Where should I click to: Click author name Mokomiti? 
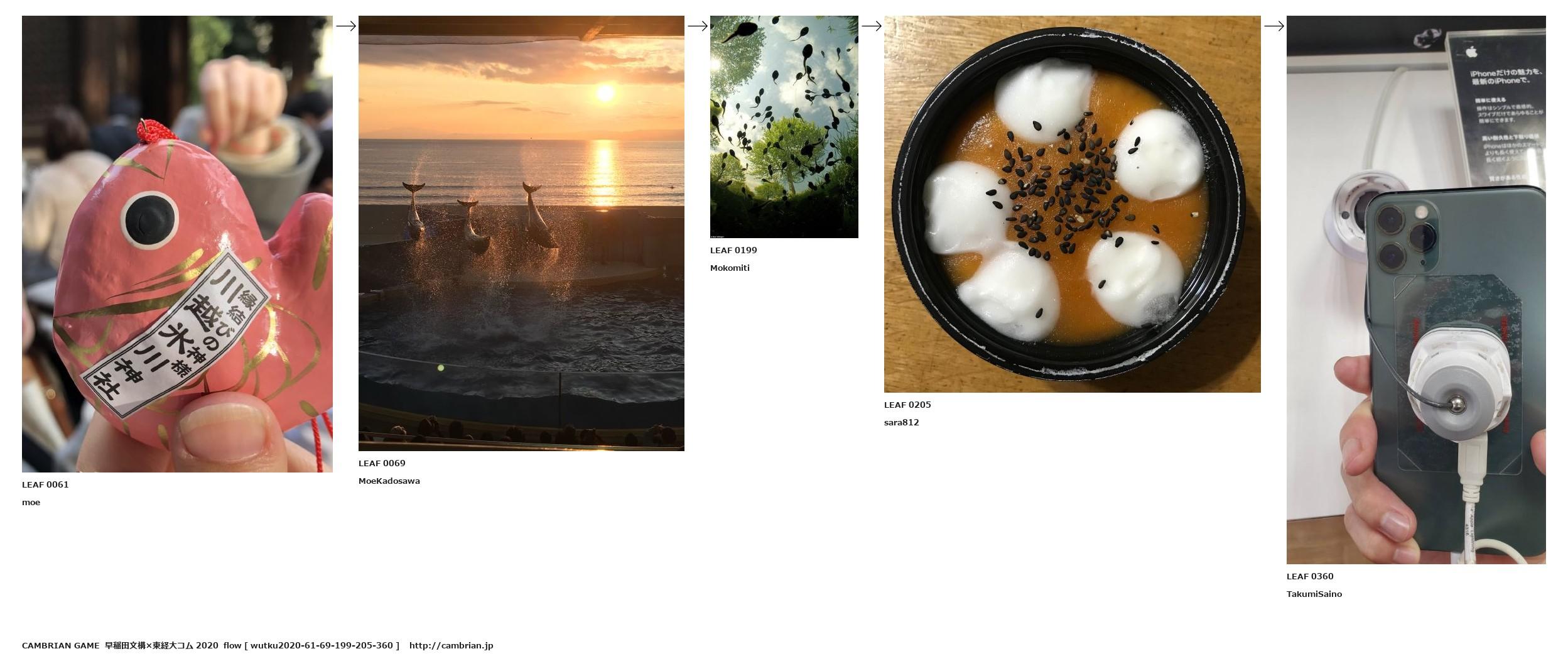[x=730, y=268]
